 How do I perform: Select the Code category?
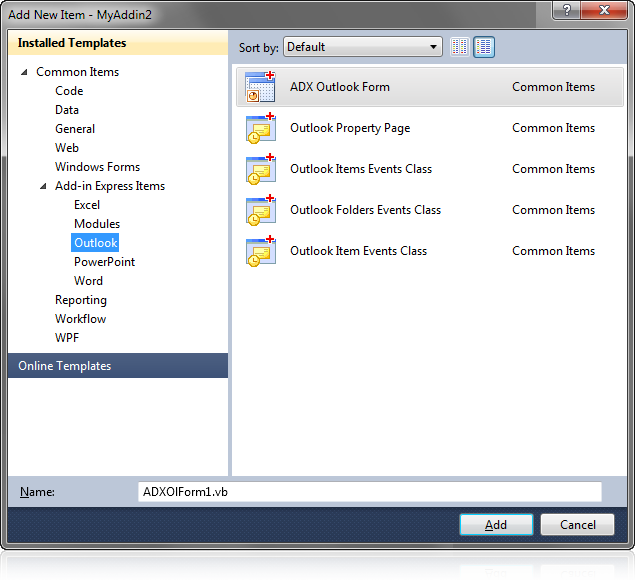(69, 91)
